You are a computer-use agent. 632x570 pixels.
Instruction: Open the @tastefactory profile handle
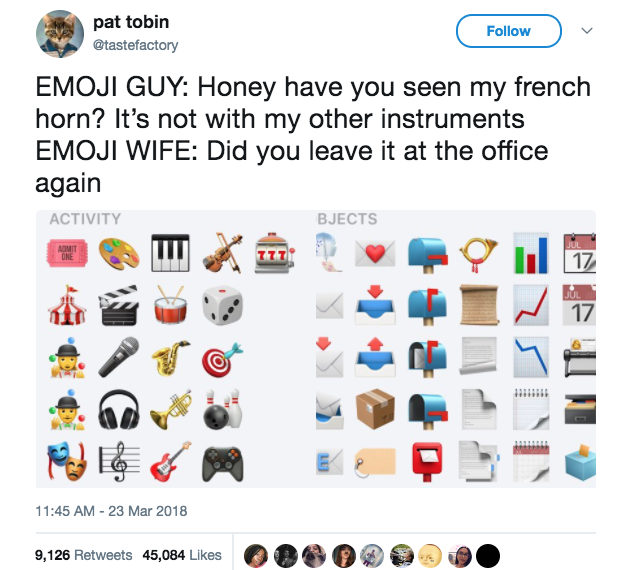pyautogui.click(x=135, y=45)
